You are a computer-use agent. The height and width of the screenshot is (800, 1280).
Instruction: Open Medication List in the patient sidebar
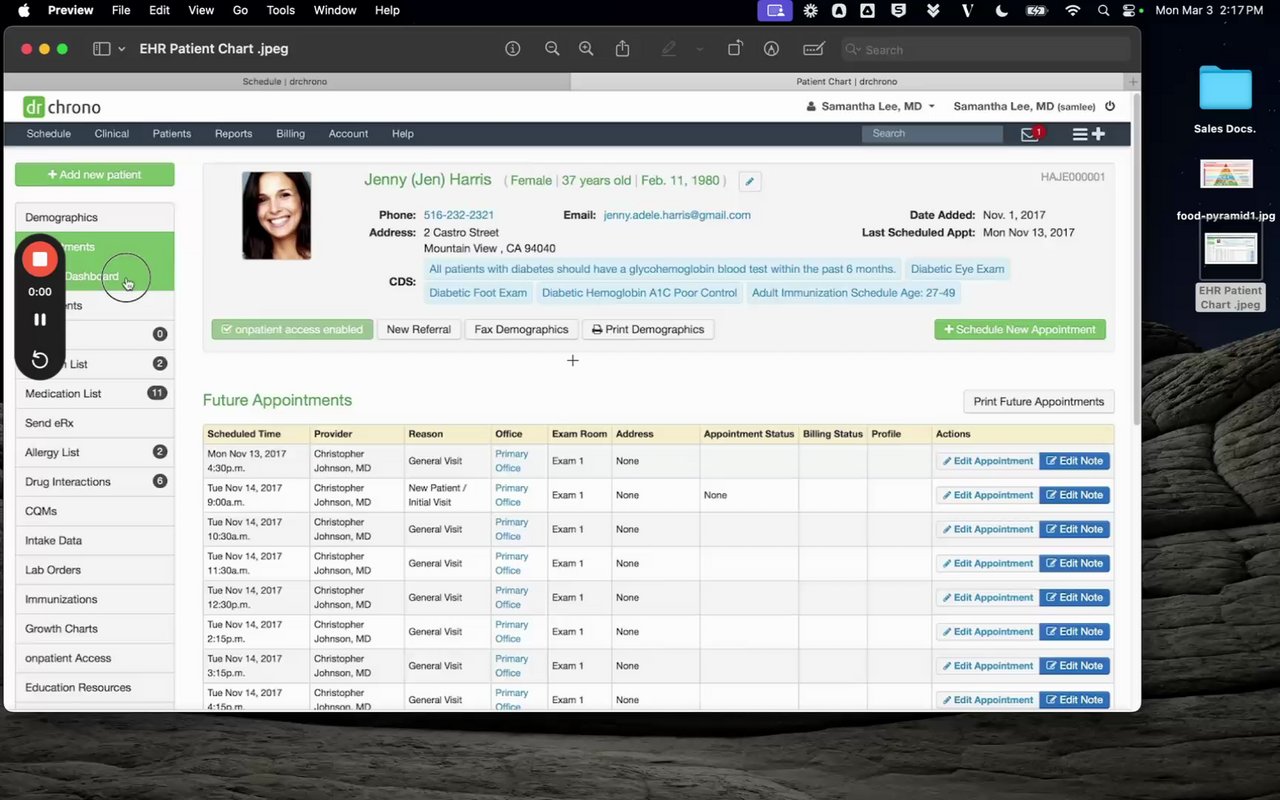[95, 394]
